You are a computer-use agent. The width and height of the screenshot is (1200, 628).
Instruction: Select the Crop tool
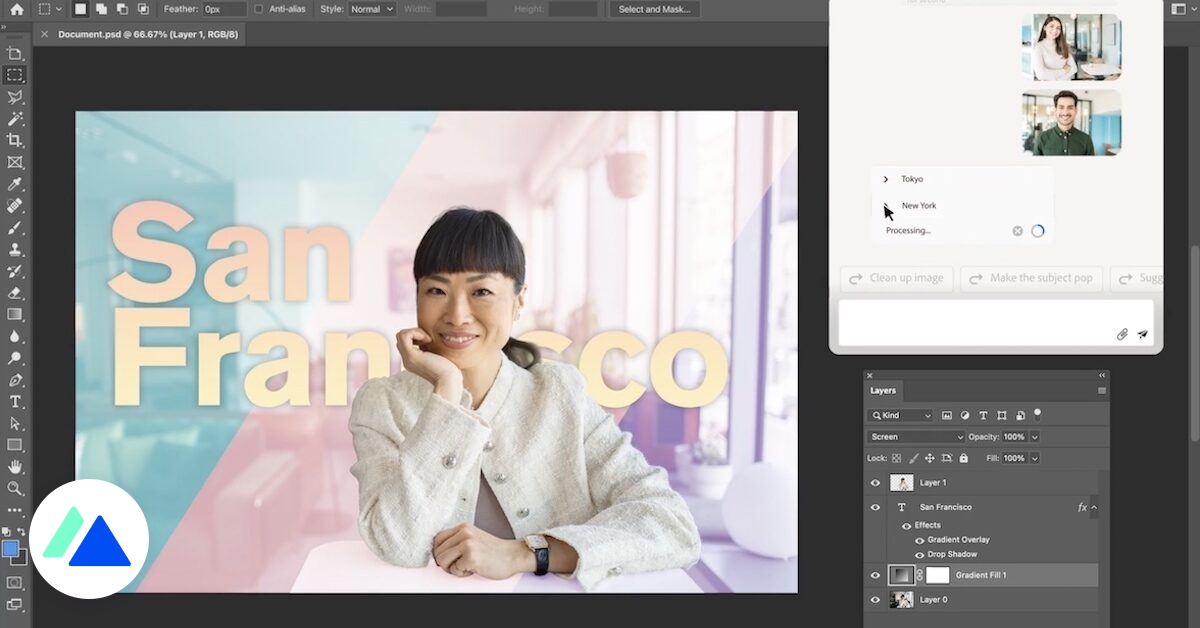14,139
